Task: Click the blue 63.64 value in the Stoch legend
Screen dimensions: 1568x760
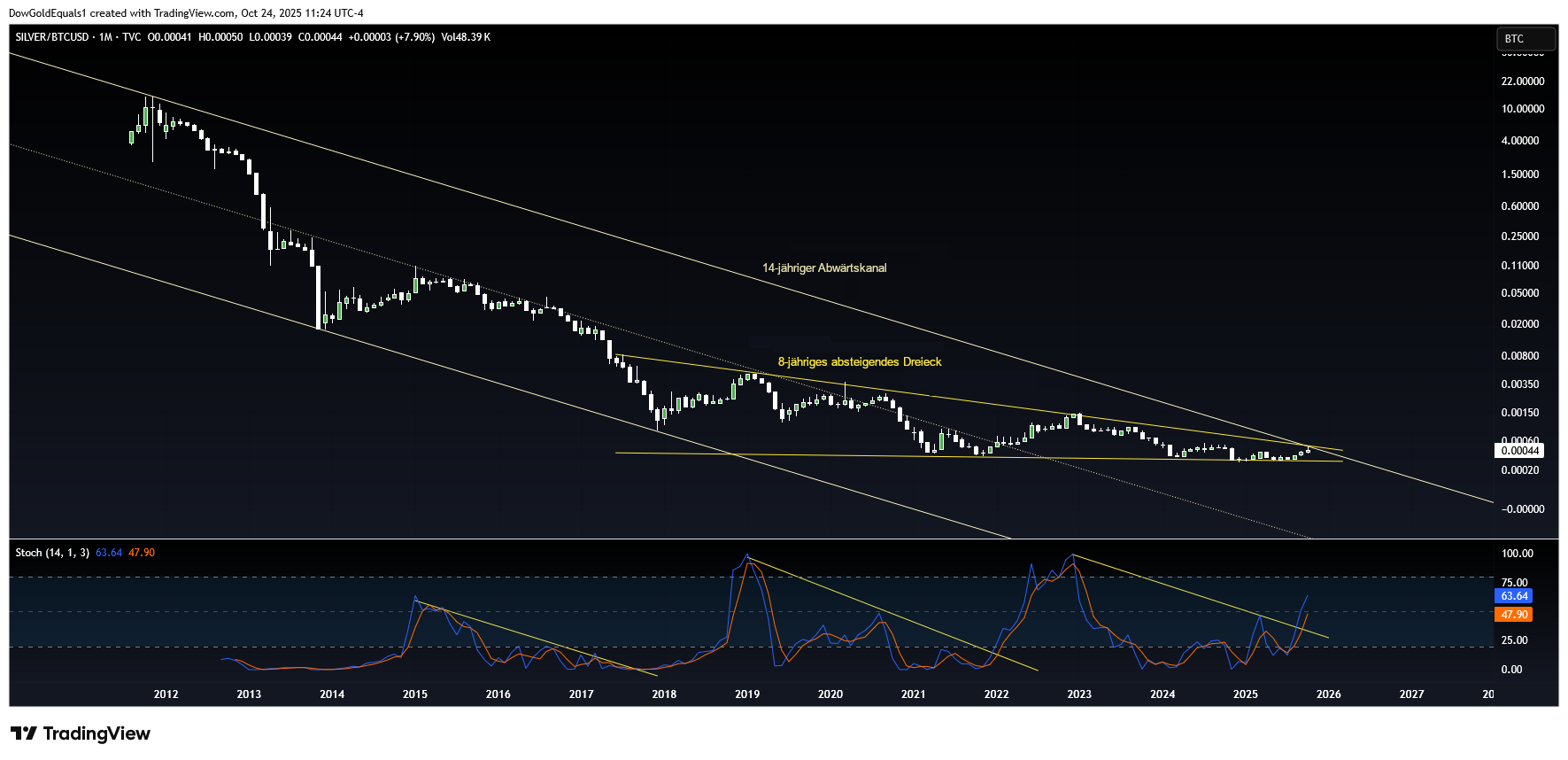Action: (x=109, y=553)
